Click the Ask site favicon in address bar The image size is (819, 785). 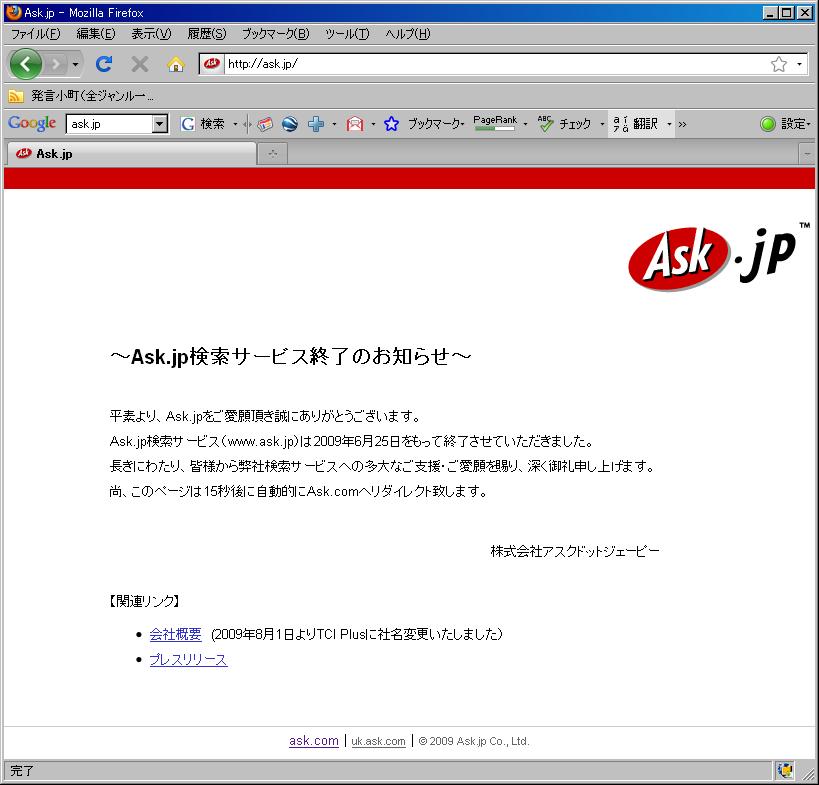[212, 64]
